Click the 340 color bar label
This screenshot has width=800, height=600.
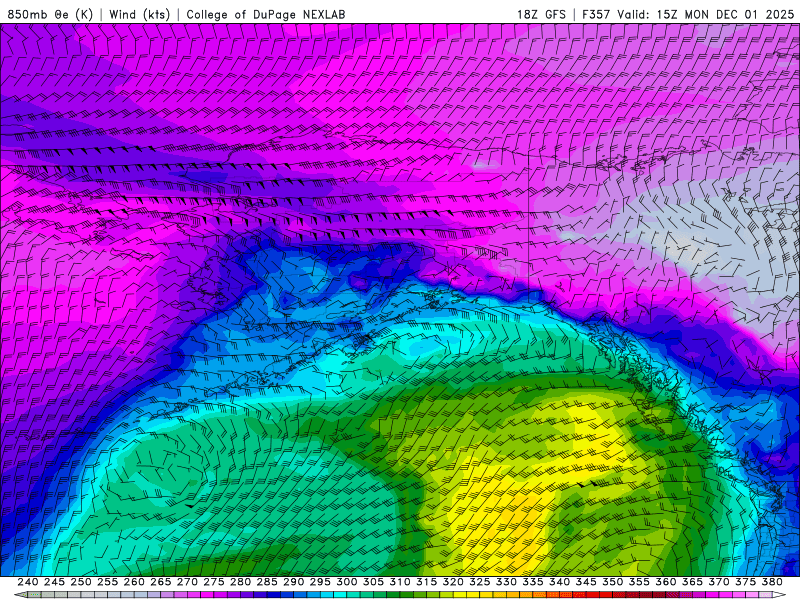pos(559,582)
